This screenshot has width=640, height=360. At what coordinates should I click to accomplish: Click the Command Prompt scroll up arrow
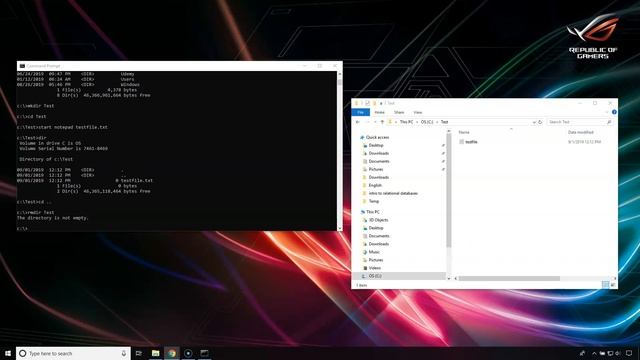[x=340, y=74]
